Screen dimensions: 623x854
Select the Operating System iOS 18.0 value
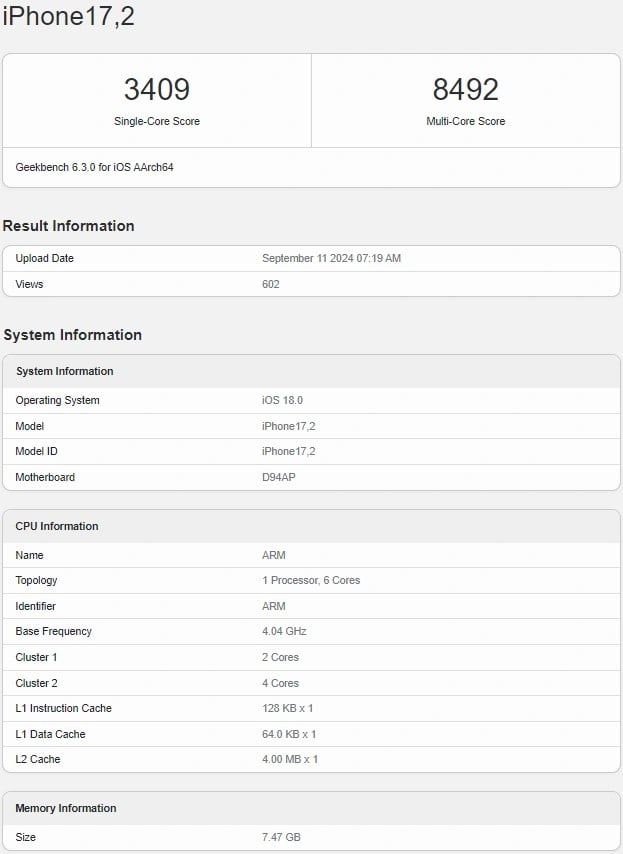pyautogui.click(x=278, y=400)
